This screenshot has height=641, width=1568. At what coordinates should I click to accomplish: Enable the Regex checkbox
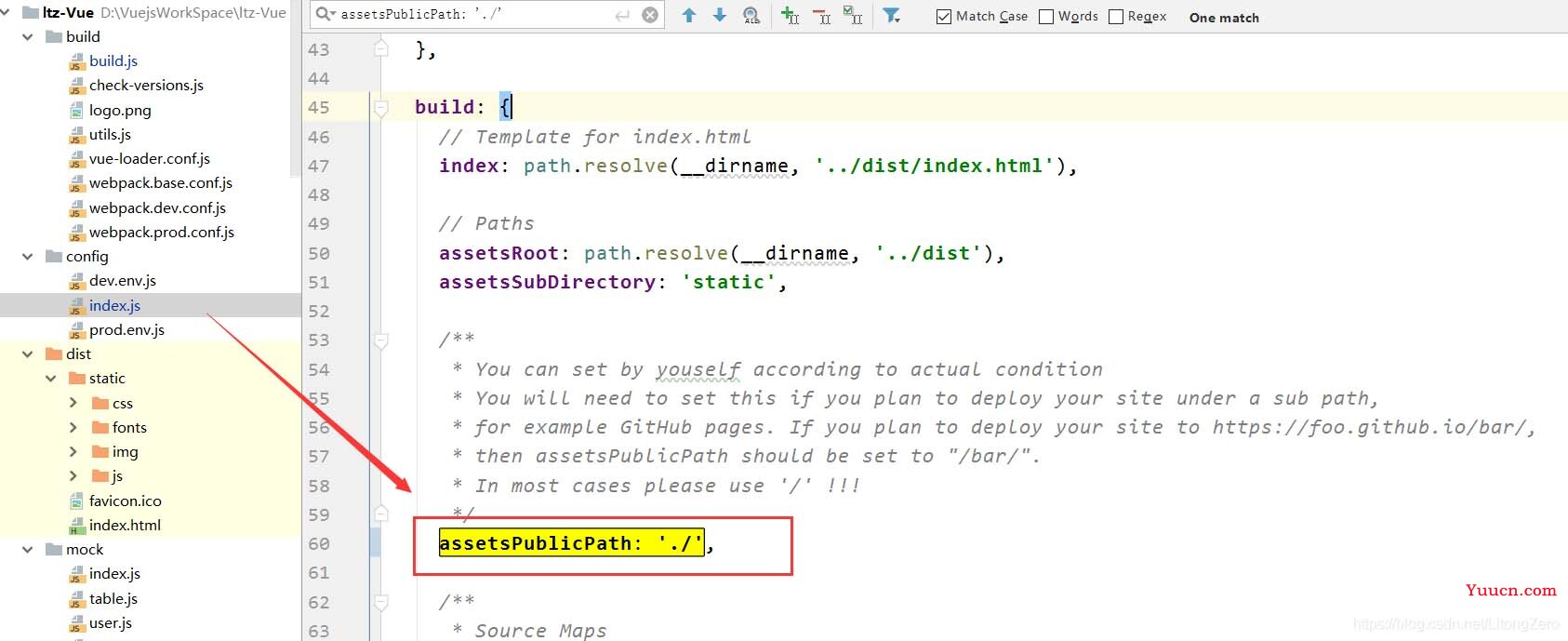(1116, 17)
